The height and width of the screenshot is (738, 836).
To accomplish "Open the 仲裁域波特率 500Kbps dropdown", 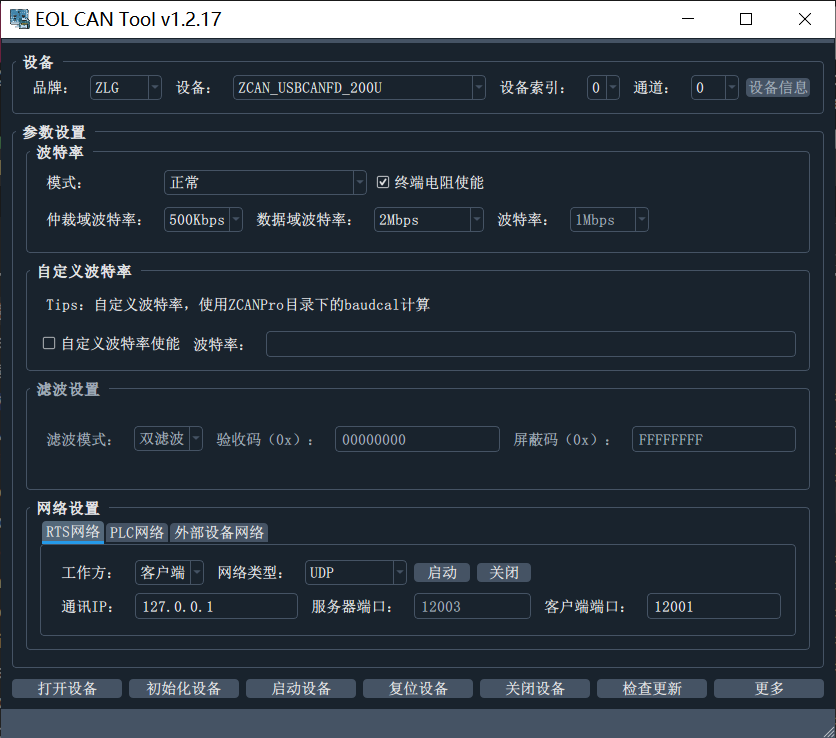I will coord(203,220).
